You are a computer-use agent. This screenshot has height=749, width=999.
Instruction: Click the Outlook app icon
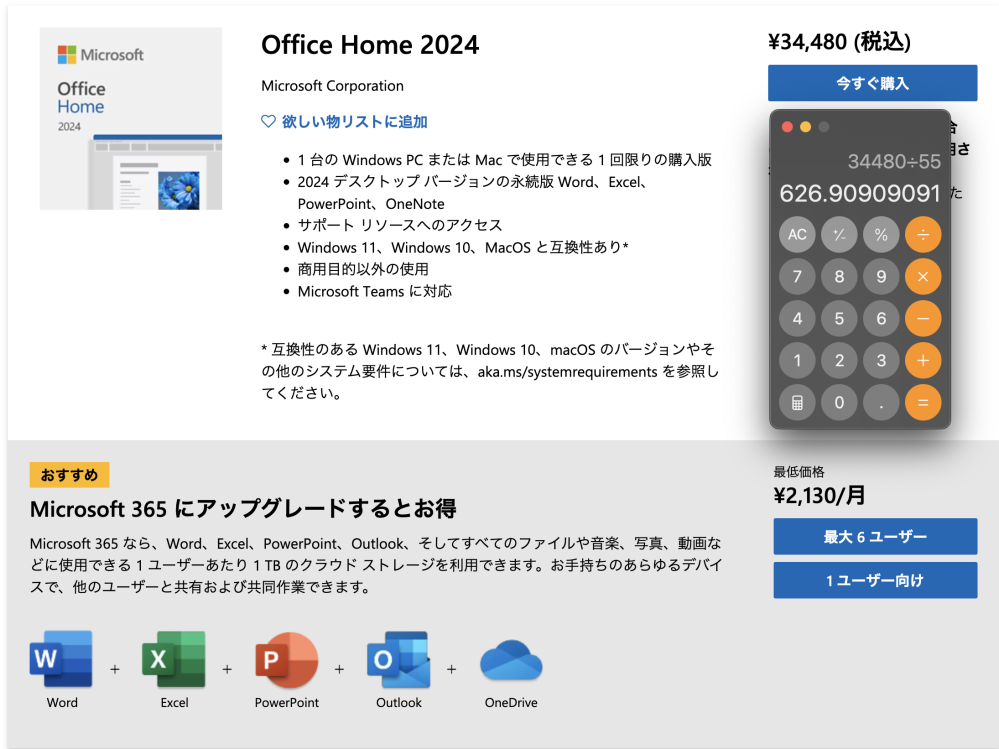point(398,659)
